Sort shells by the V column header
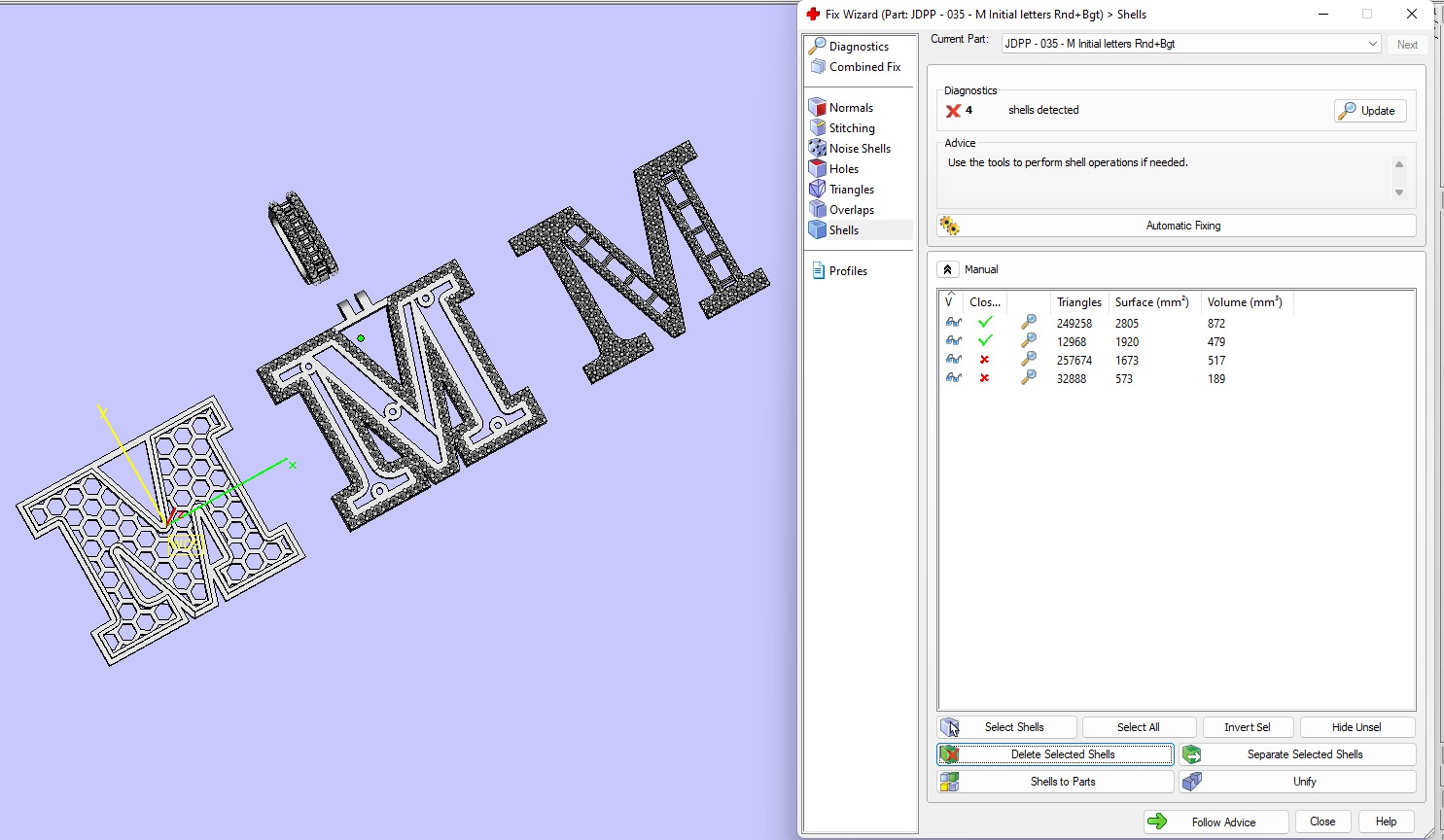Screen dimensions: 1444x840 951,301
